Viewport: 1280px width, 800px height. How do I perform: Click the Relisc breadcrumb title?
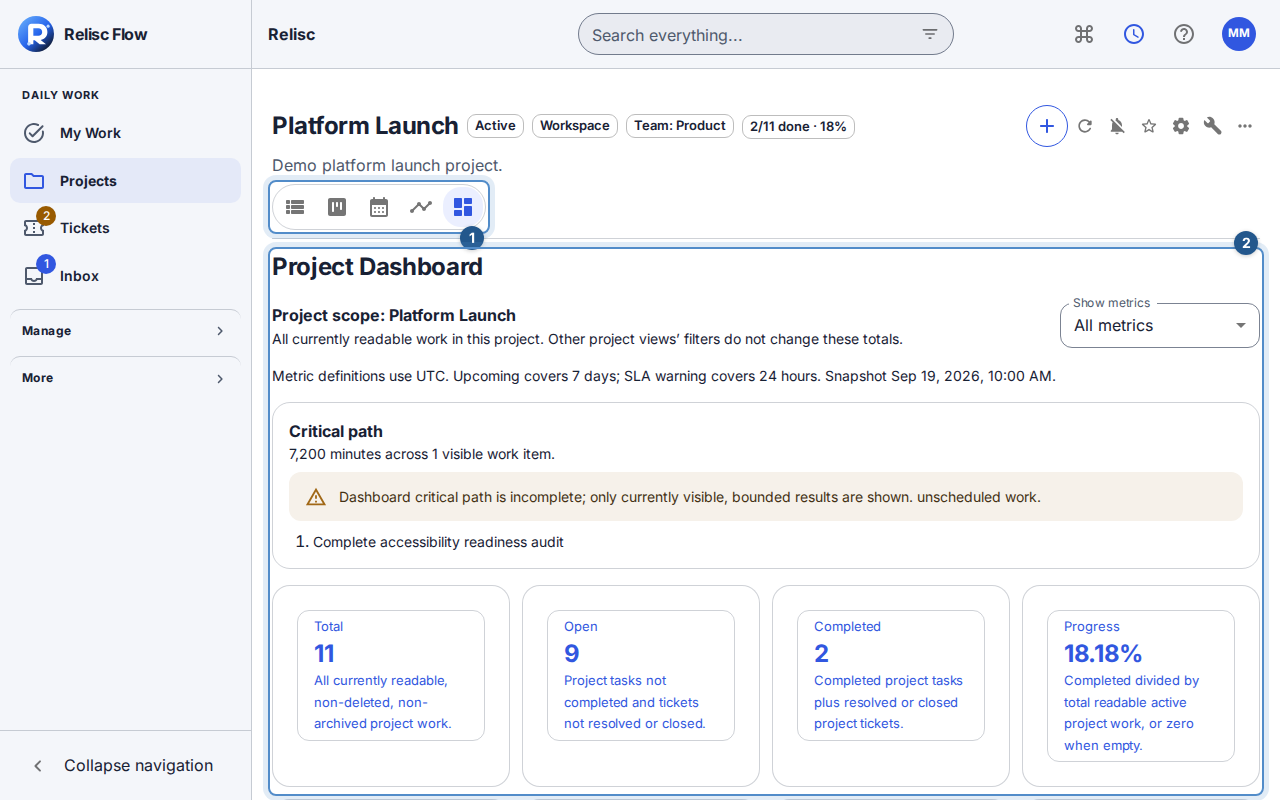point(292,34)
